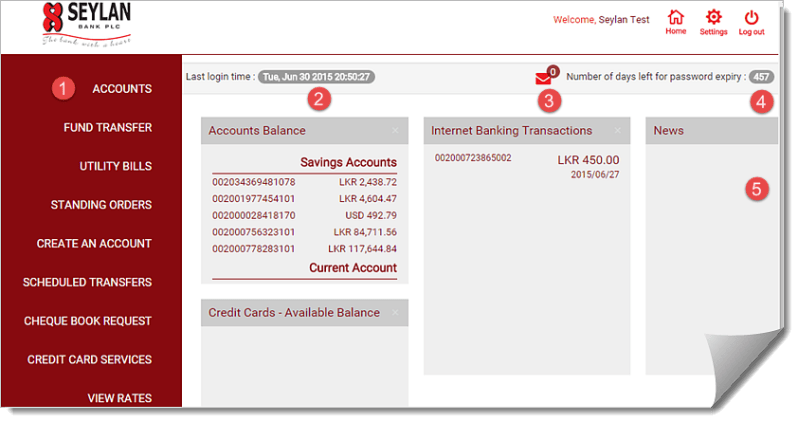Click balance LKR 4,604.47
The height and width of the screenshot is (422, 798).
pos(367,199)
